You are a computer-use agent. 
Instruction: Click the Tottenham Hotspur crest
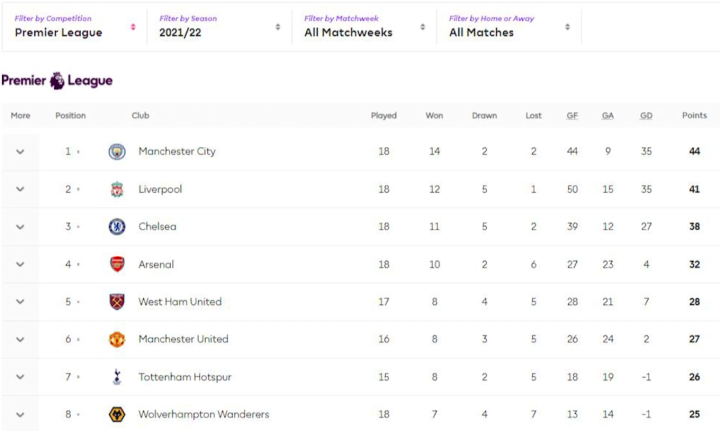click(117, 377)
